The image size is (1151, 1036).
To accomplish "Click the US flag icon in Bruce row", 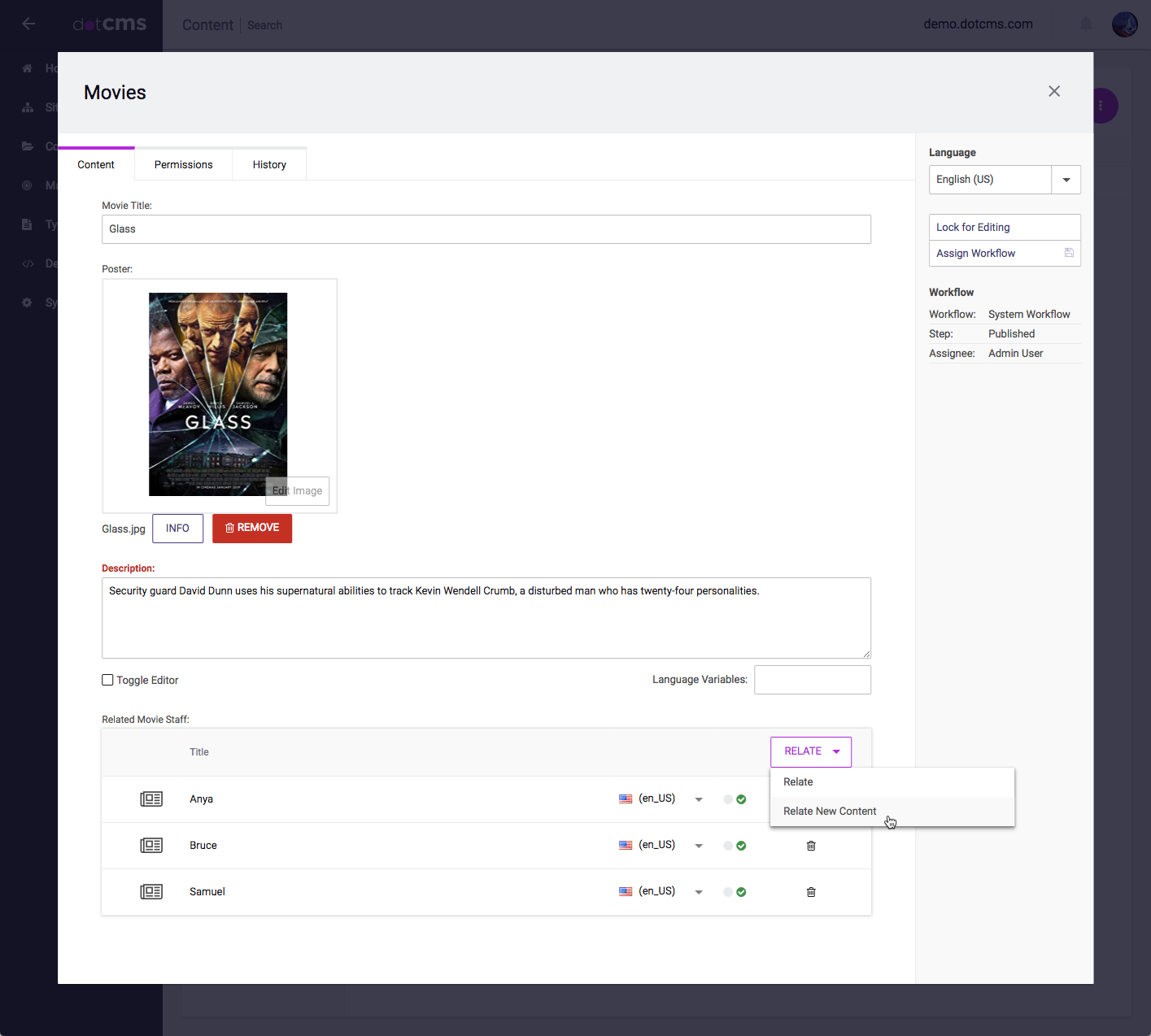I will [626, 846].
